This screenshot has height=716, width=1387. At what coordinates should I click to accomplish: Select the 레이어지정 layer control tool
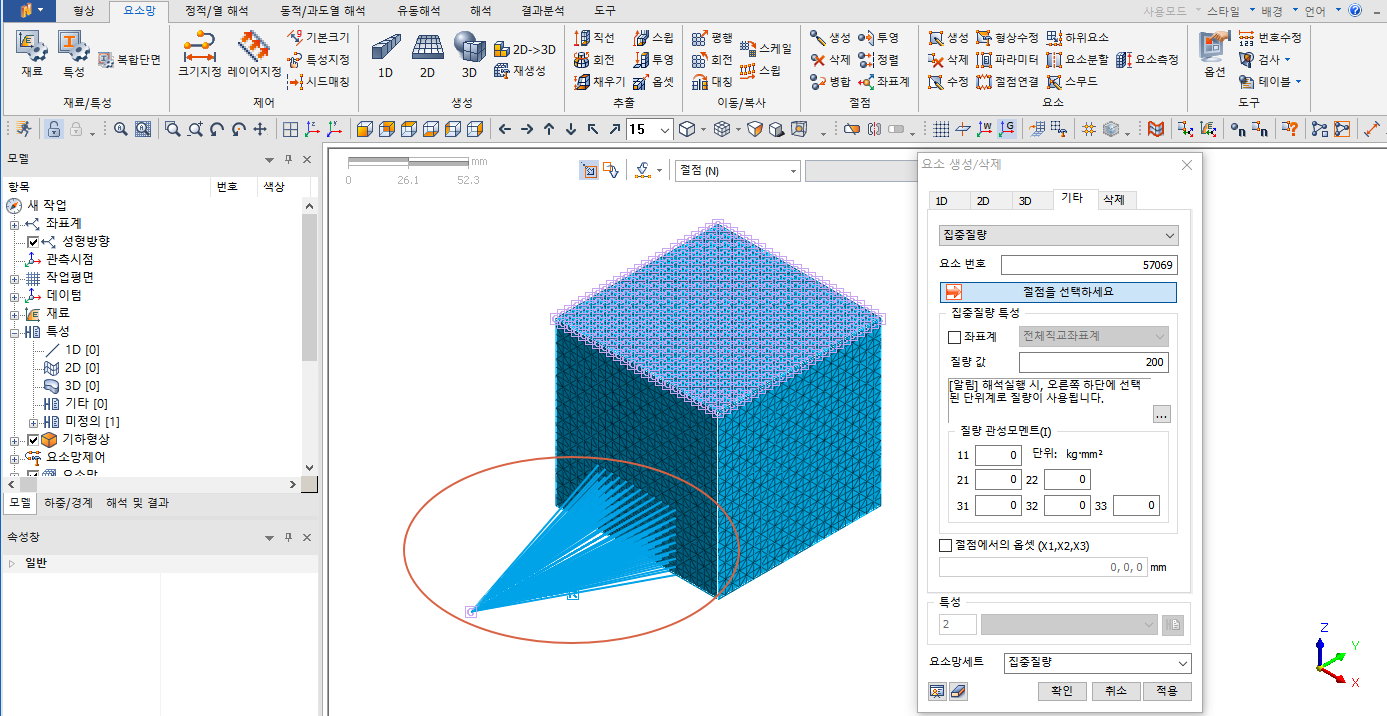point(254,55)
